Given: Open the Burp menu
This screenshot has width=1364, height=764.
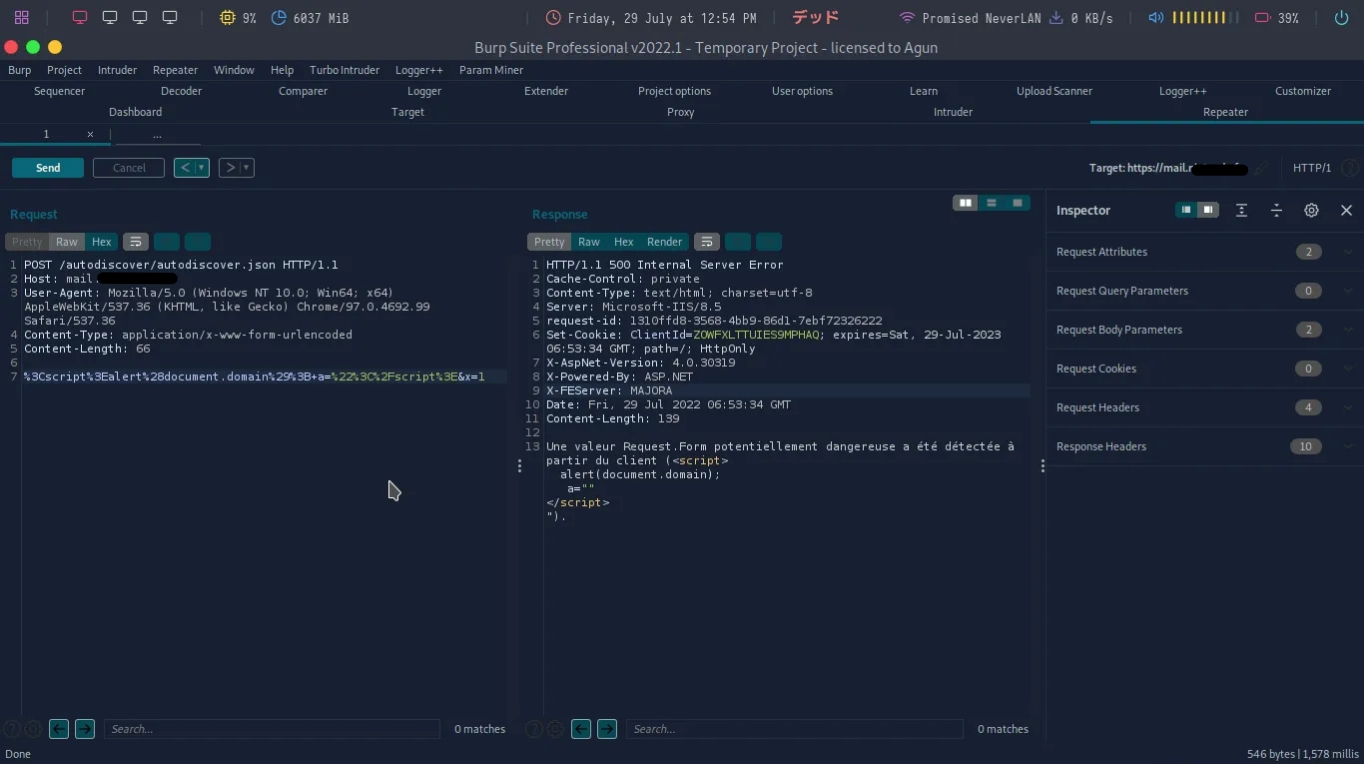Looking at the screenshot, I should click(x=19, y=70).
